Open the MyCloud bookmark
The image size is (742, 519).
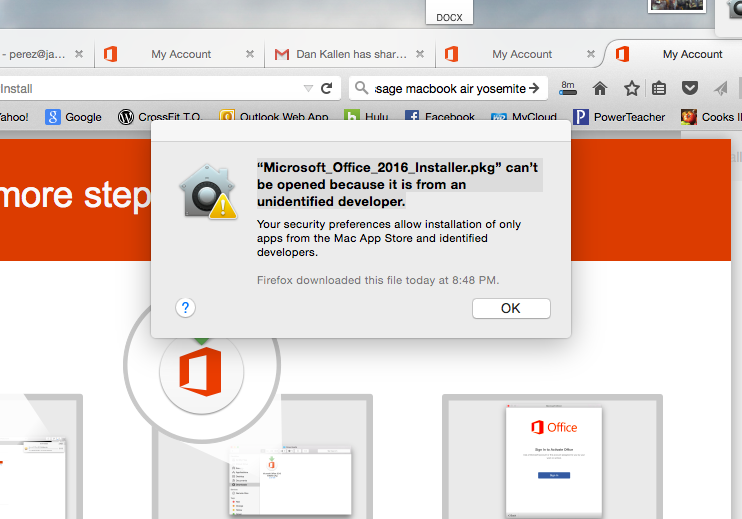[524, 117]
